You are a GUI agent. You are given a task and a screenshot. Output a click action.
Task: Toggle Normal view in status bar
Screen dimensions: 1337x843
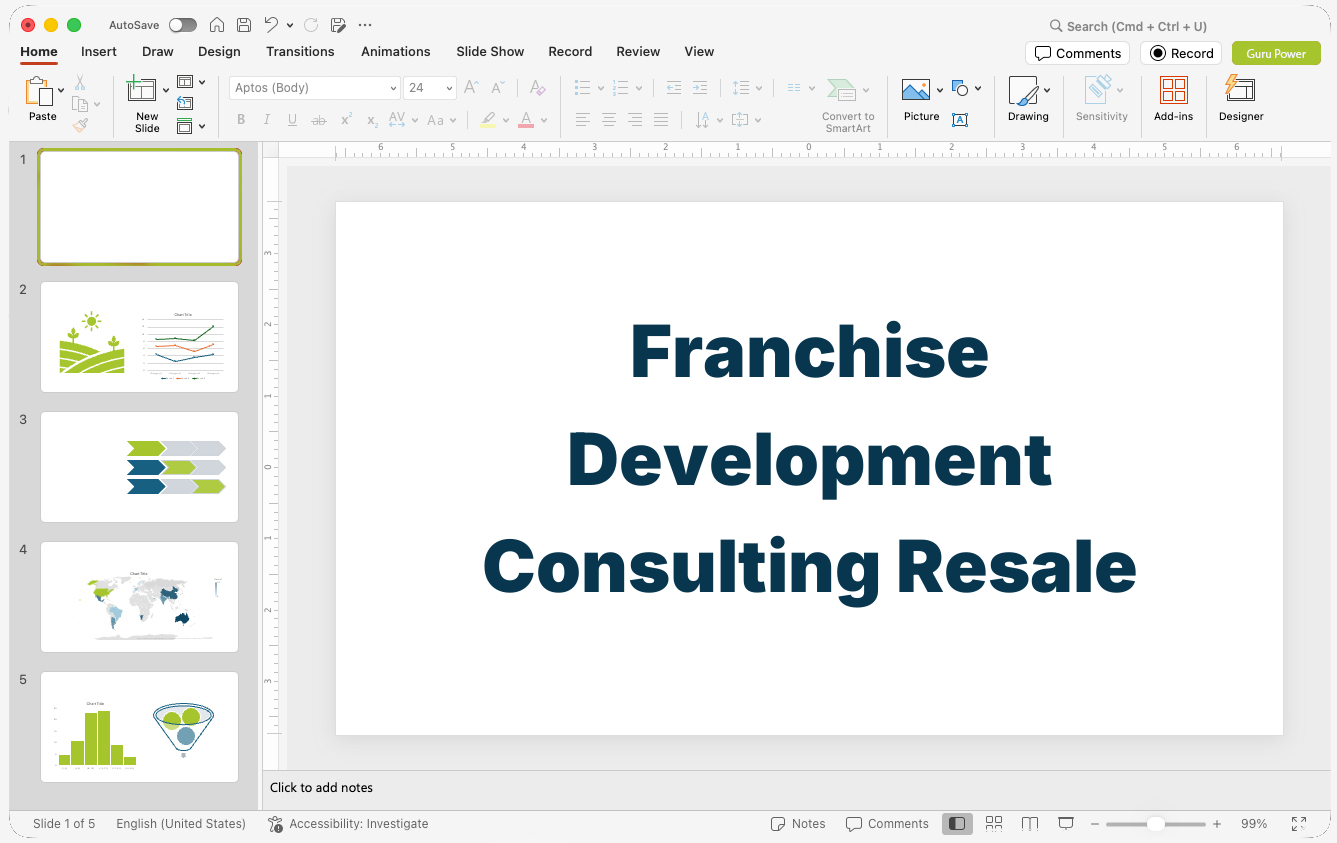957,824
